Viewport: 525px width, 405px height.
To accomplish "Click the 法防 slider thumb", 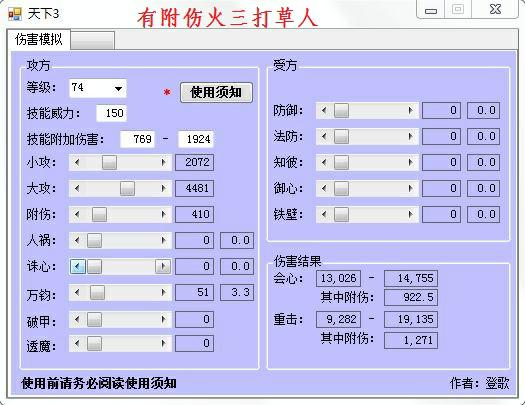I will point(341,137).
